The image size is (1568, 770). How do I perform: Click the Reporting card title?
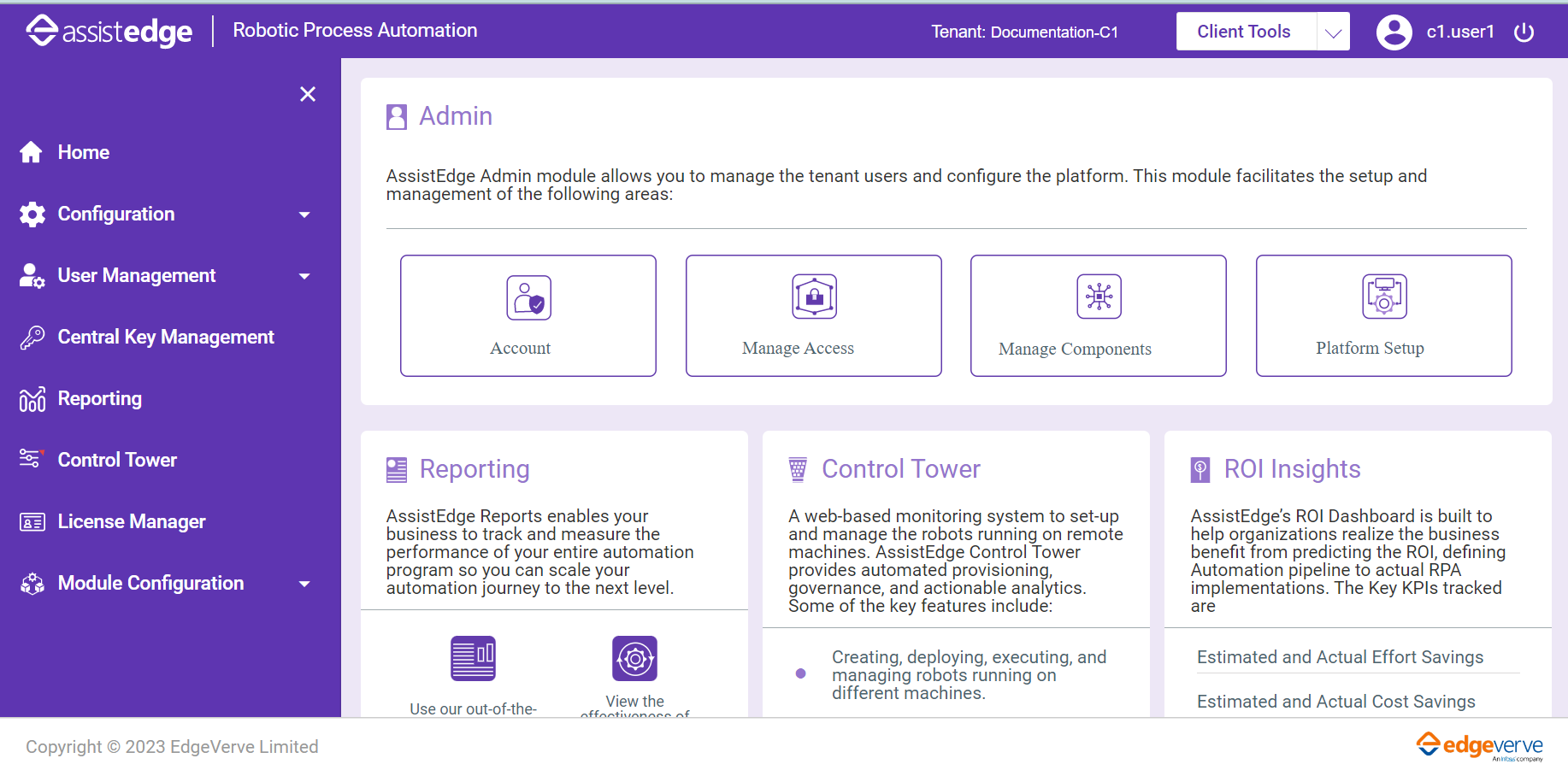(475, 469)
